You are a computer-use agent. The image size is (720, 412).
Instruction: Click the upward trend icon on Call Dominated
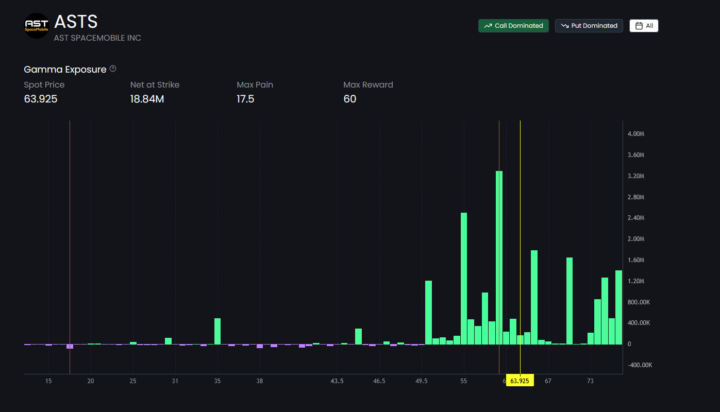(487, 25)
